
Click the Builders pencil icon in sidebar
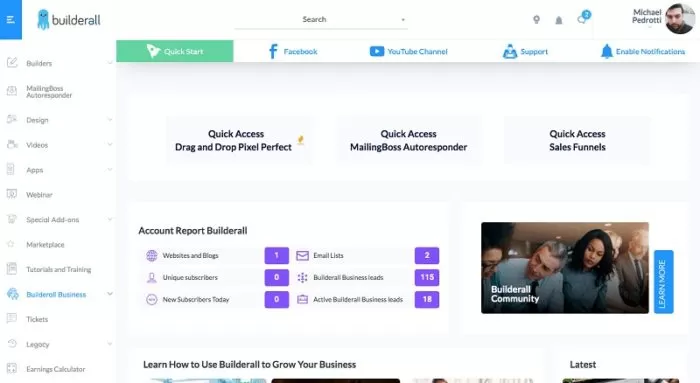click(12, 63)
